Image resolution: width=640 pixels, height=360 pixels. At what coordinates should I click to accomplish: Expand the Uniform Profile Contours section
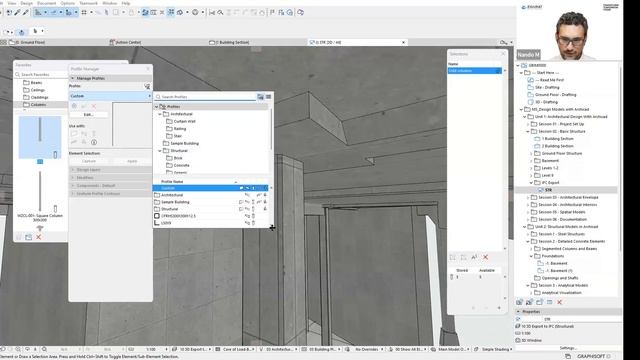[x=111, y=194]
